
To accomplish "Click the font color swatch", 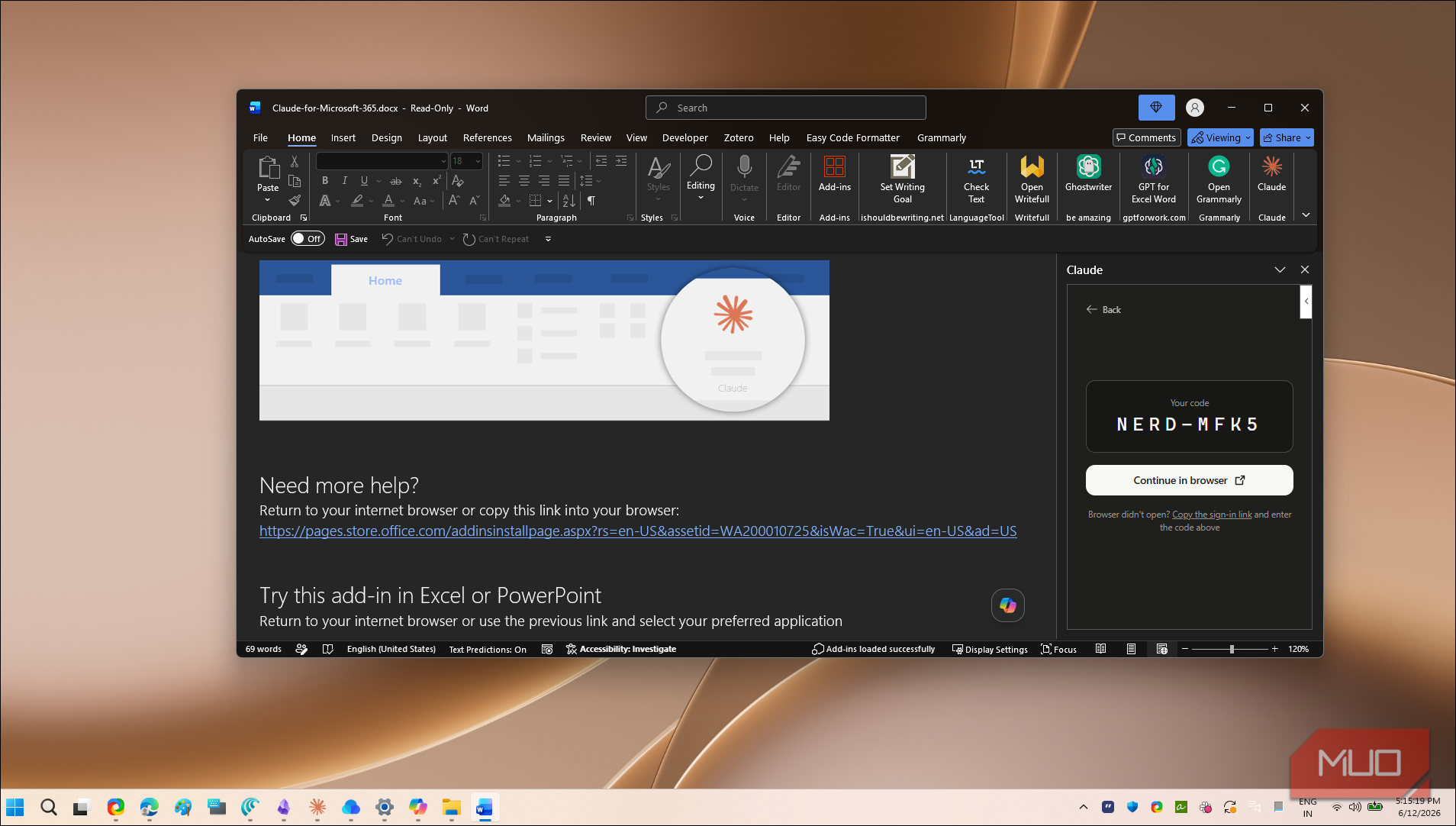I will (x=388, y=201).
